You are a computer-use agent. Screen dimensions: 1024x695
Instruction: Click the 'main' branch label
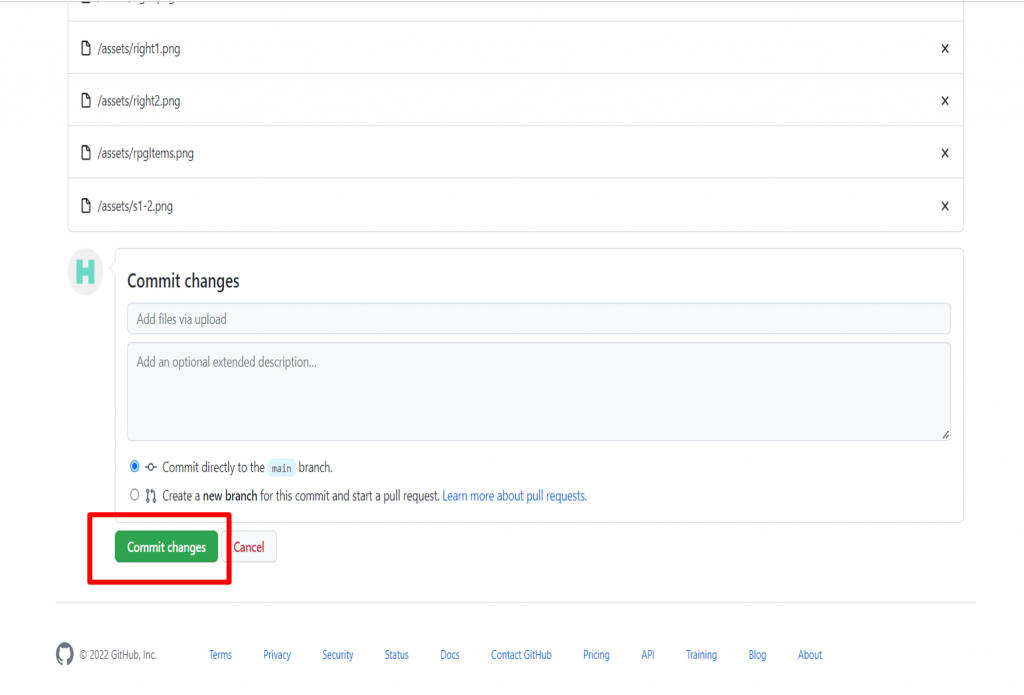pyautogui.click(x=281, y=468)
